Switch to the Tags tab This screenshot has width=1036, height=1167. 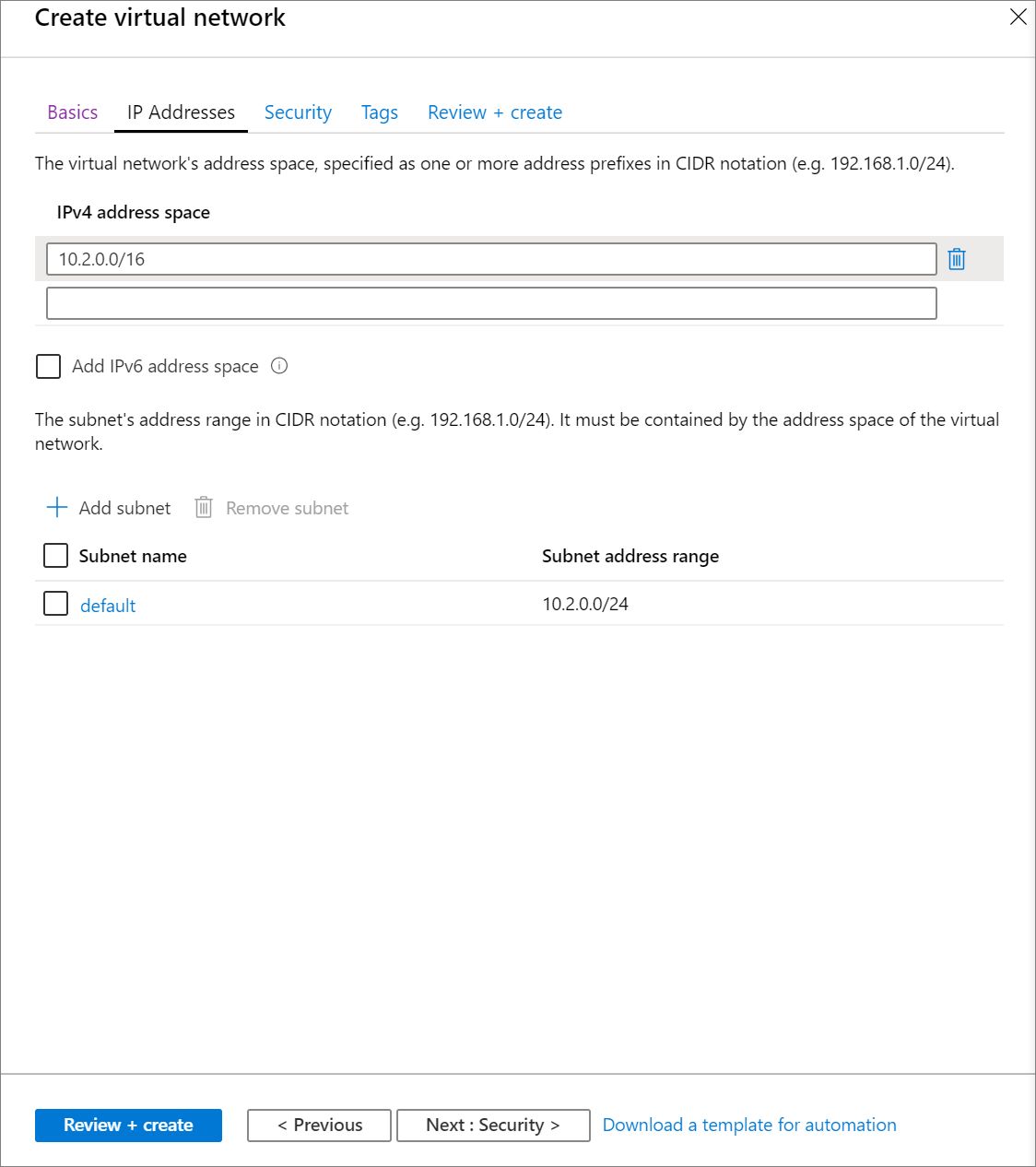tap(379, 112)
